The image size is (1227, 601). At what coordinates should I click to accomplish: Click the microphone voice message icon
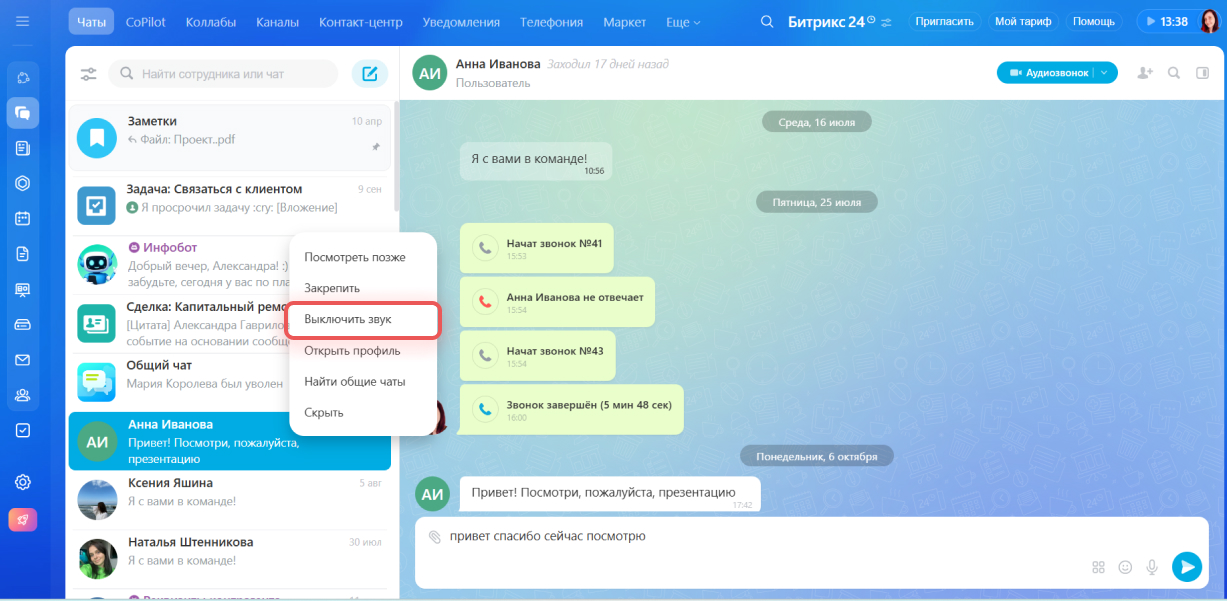click(1152, 567)
